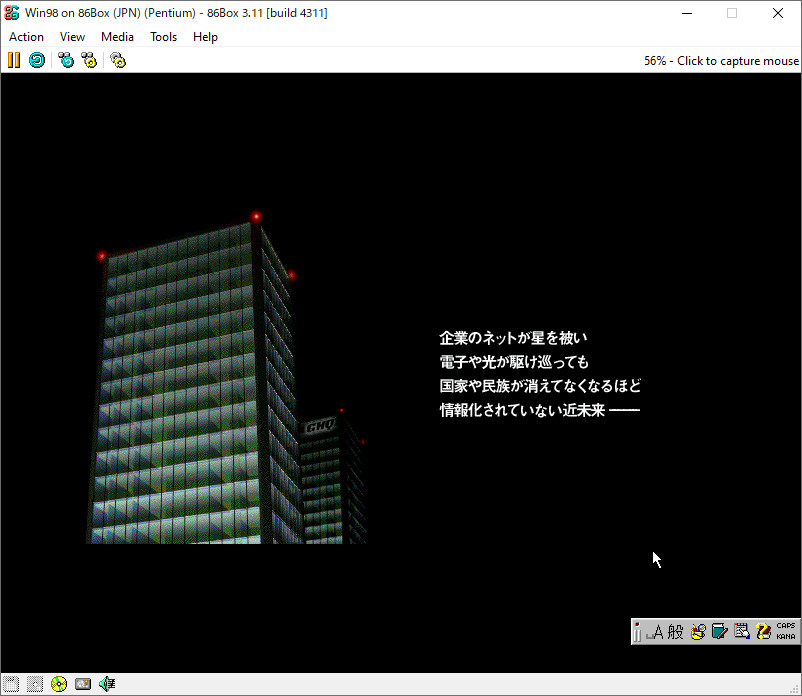Open the Action menu

pos(26,37)
